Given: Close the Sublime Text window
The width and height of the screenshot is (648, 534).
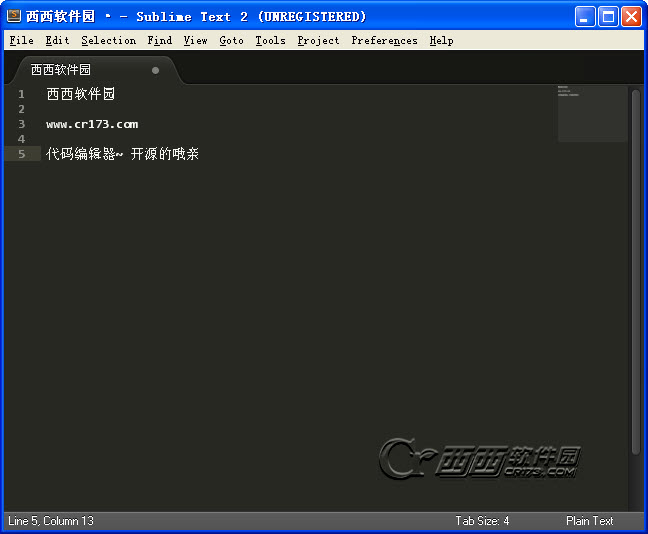Looking at the screenshot, I should [x=631, y=17].
